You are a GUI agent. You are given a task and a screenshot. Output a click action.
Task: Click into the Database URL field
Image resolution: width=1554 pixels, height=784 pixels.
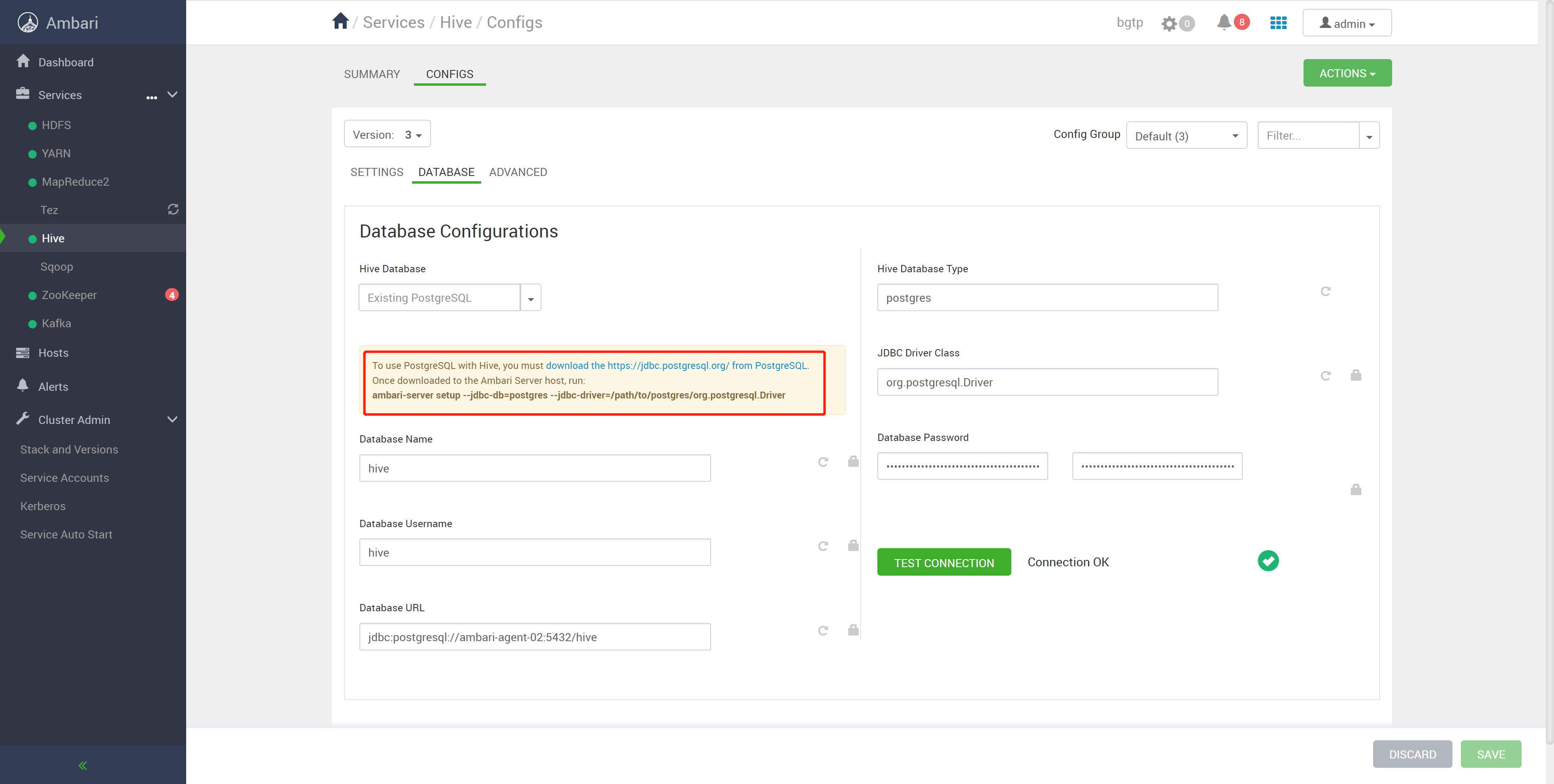point(535,637)
